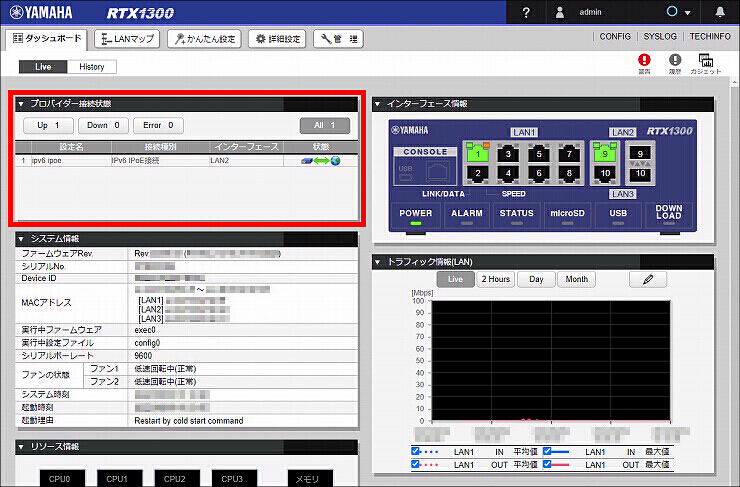
Task: Select Live traffic view
Action: (455, 279)
